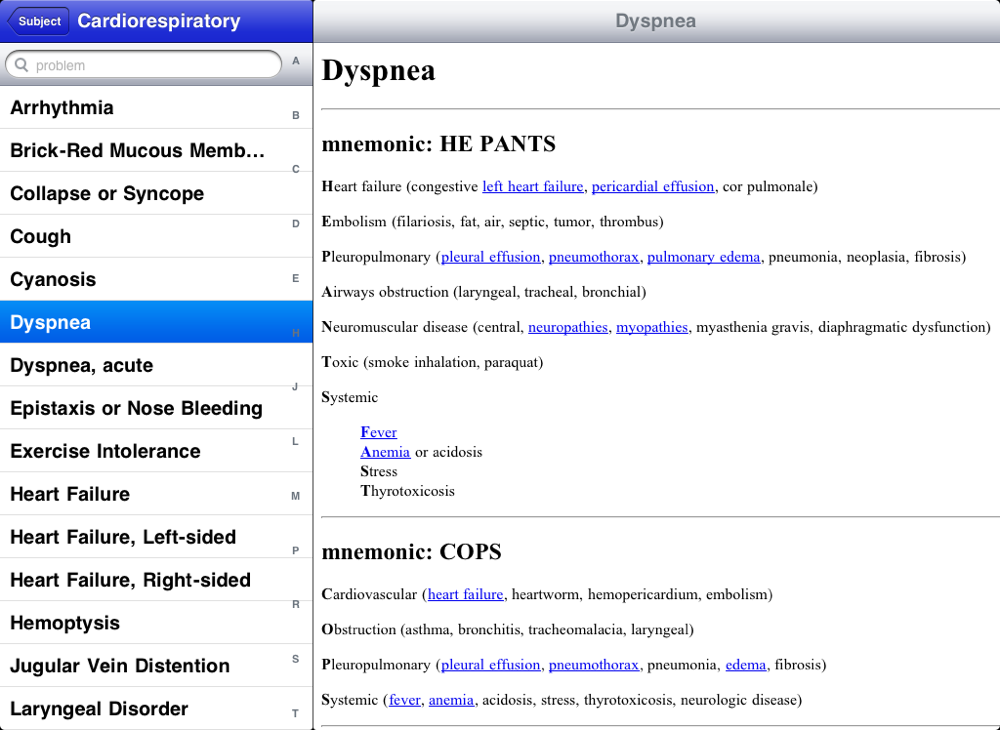Click the mnemonic: HE PANTS heading

coord(438,144)
